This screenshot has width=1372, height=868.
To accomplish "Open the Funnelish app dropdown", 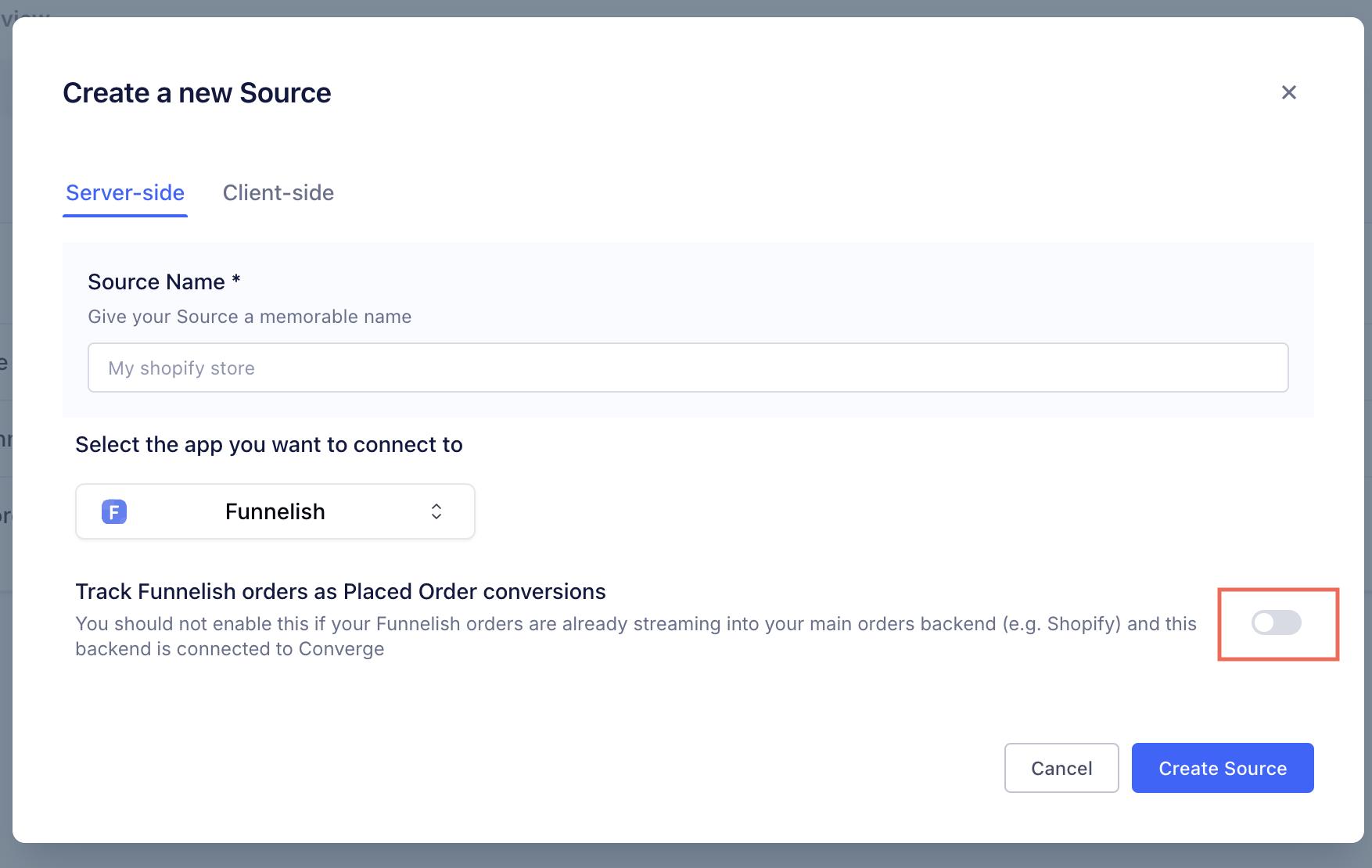I will (275, 511).
